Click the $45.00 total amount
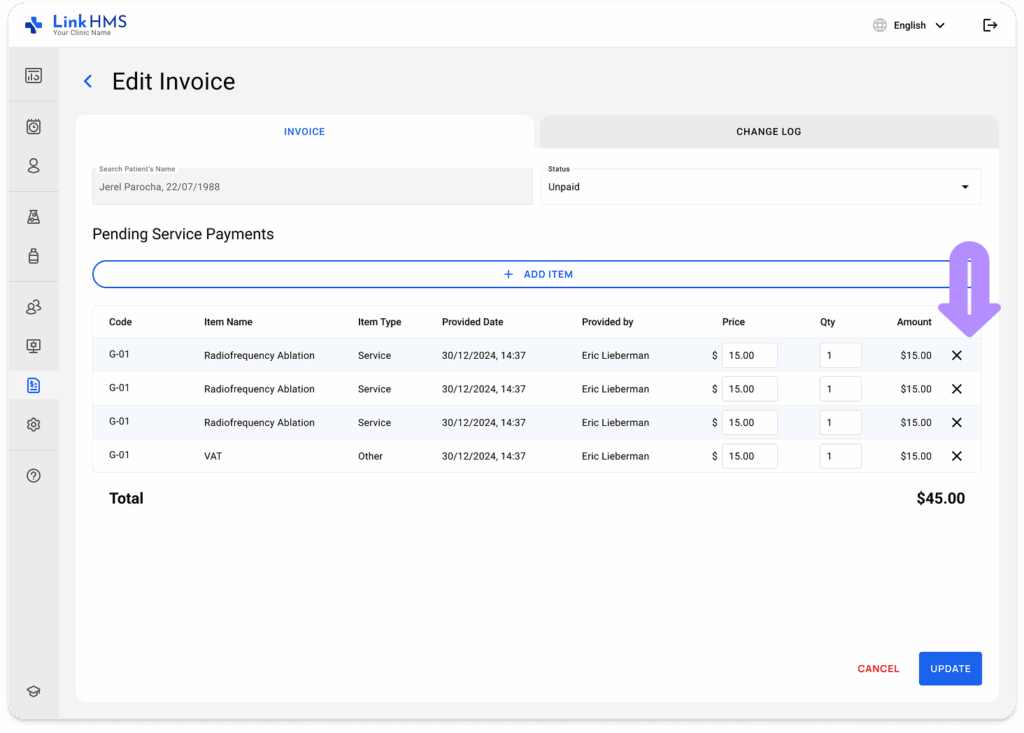1024x733 pixels. (x=940, y=498)
